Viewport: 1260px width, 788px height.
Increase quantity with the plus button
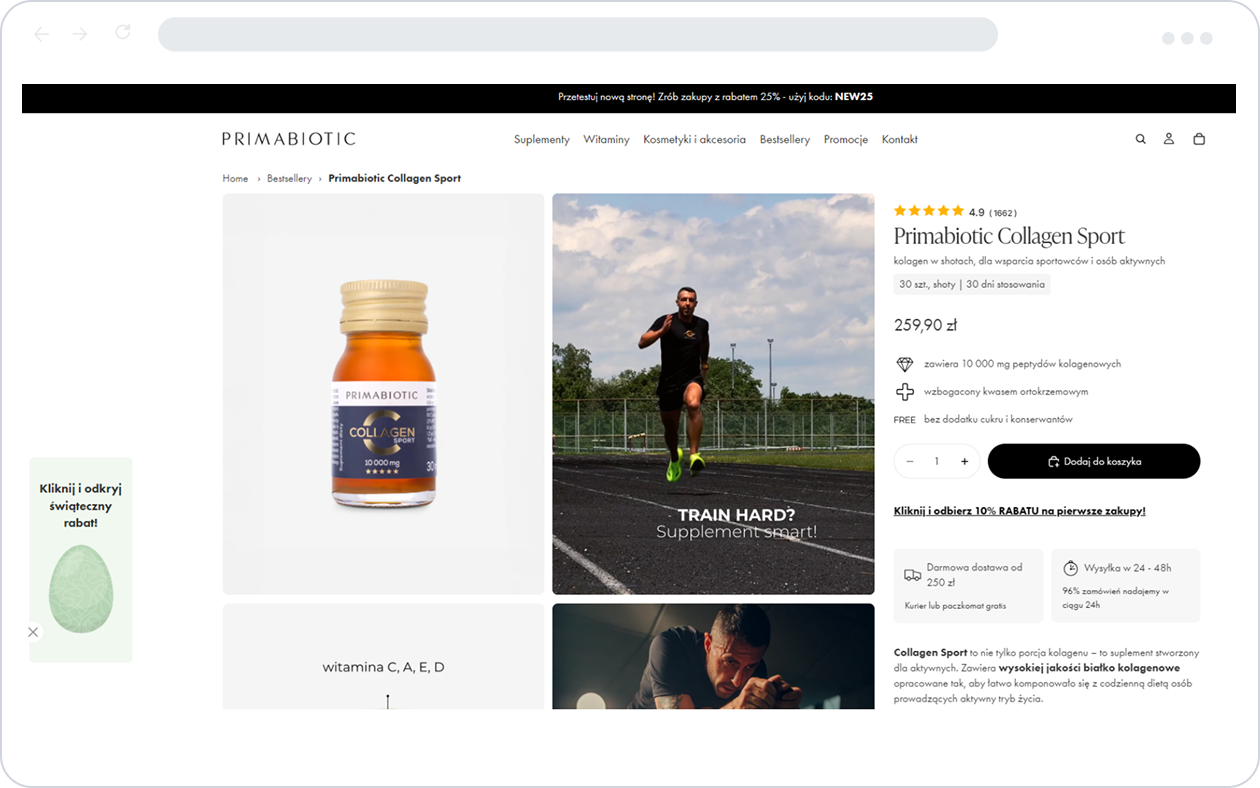click(964, 461)
